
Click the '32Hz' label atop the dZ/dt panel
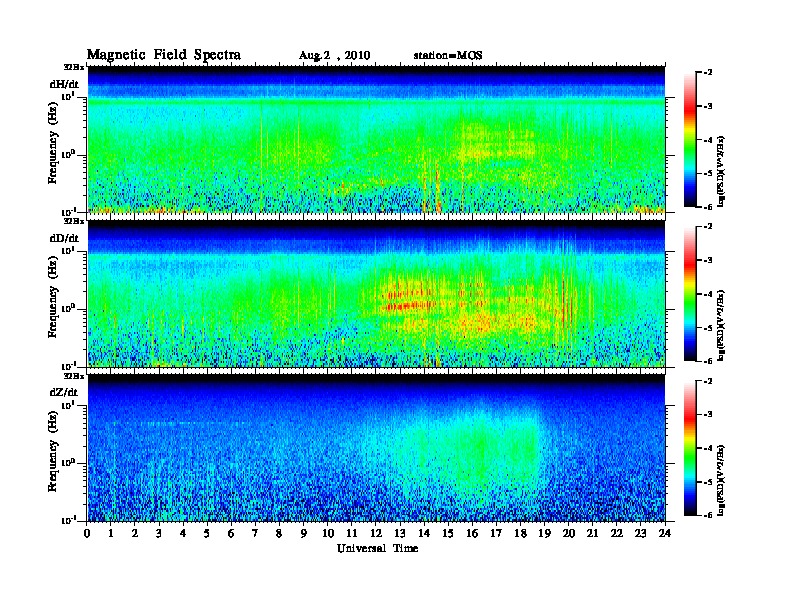point(74,376)
